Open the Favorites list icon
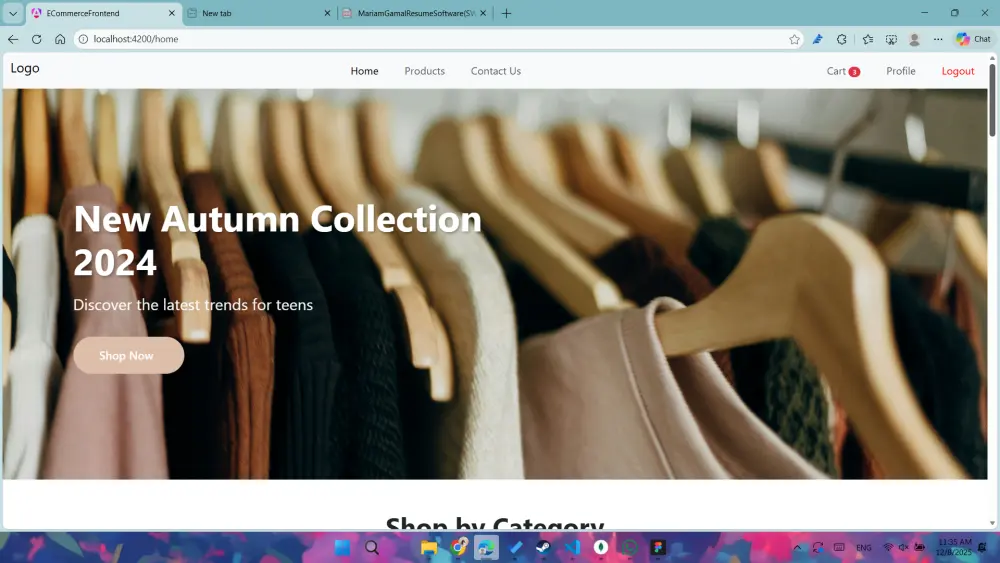Viewport: 1000px width, 563px height. tap(867, 39)
